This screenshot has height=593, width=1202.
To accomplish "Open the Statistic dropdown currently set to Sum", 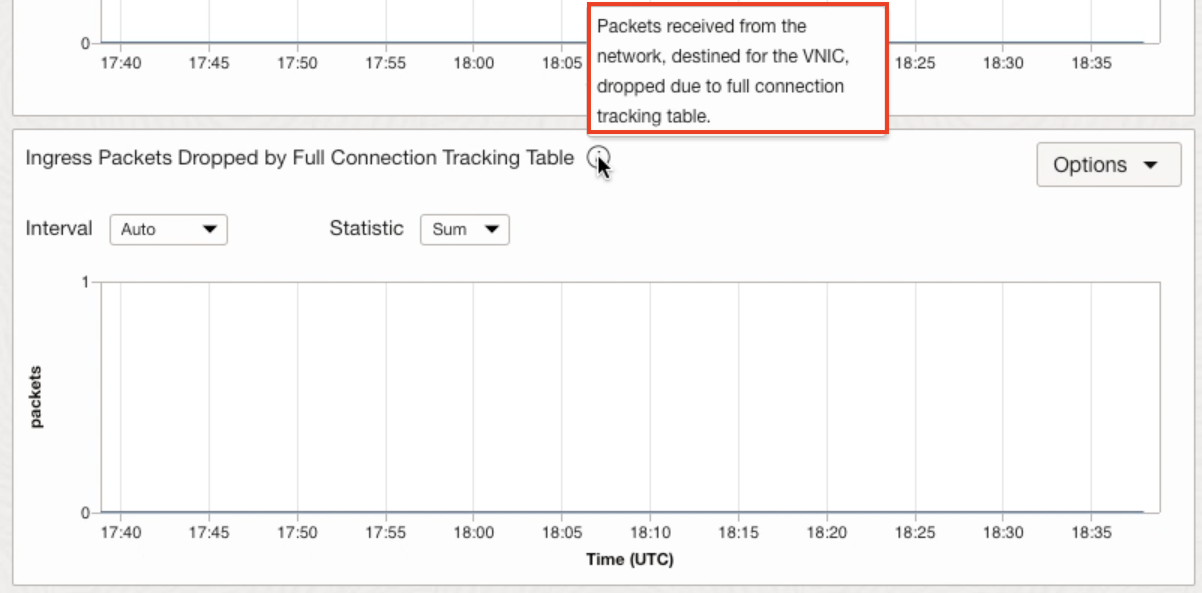I will (x=464, y=229).
